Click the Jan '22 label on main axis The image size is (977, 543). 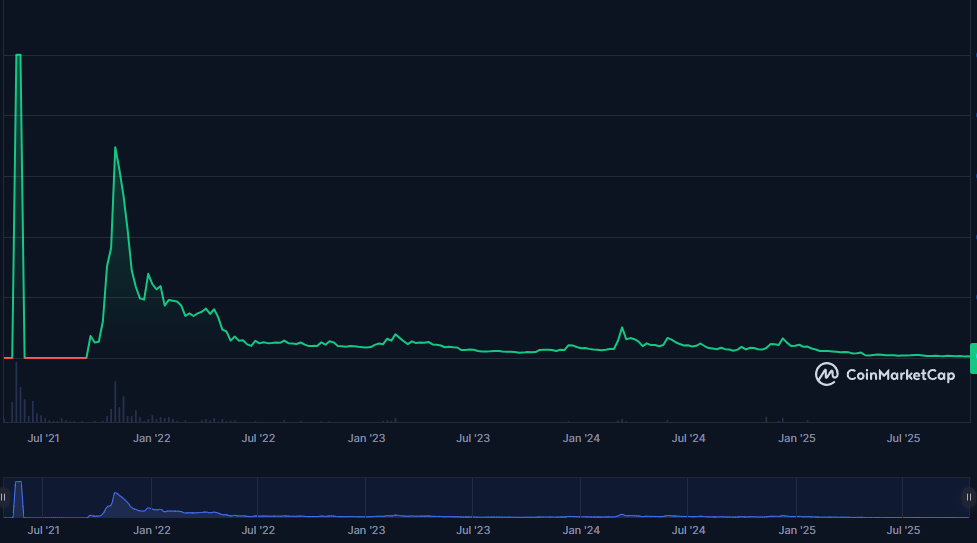point(152,438)
